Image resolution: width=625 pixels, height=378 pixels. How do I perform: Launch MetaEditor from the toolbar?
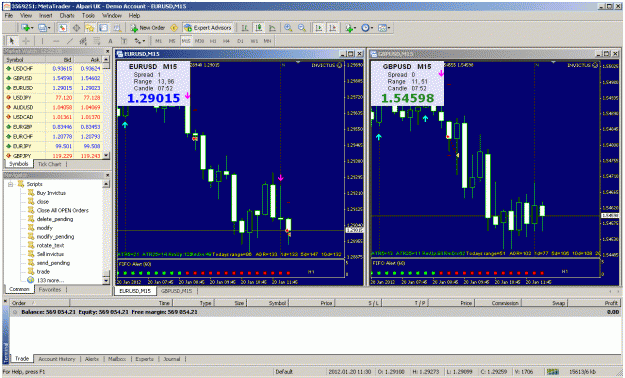point(174,28)
